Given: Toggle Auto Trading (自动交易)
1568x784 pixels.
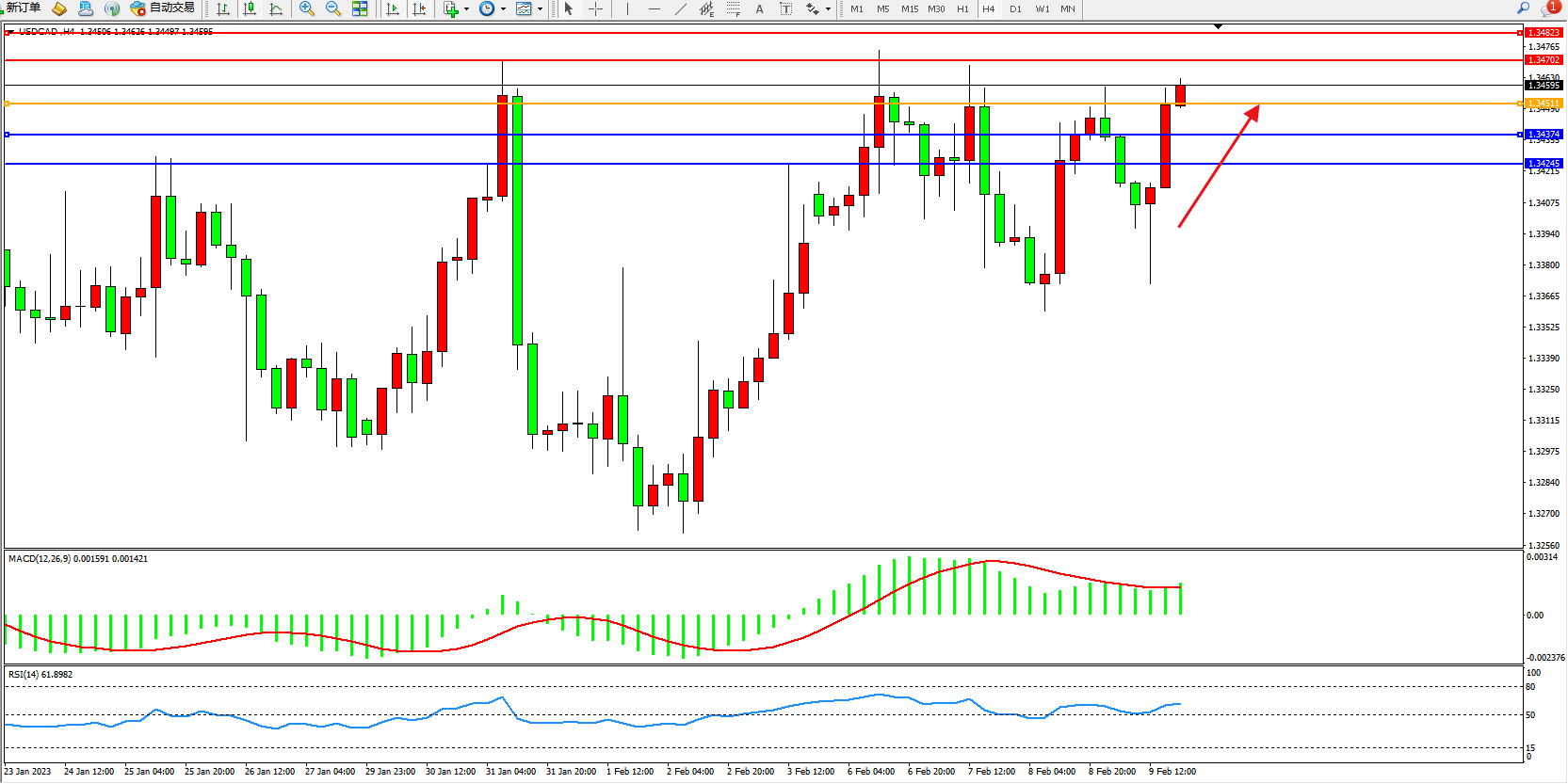Looking at the screenshot, I should coord(163,8).
